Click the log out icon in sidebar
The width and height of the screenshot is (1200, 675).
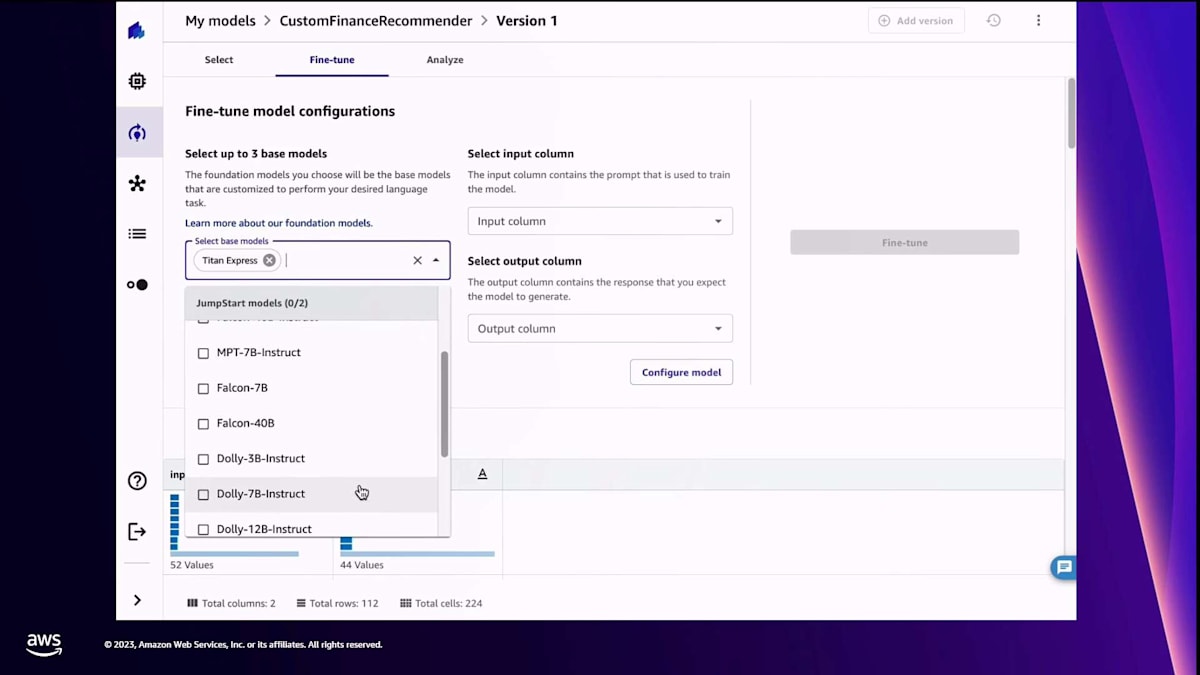pos(137,531)
